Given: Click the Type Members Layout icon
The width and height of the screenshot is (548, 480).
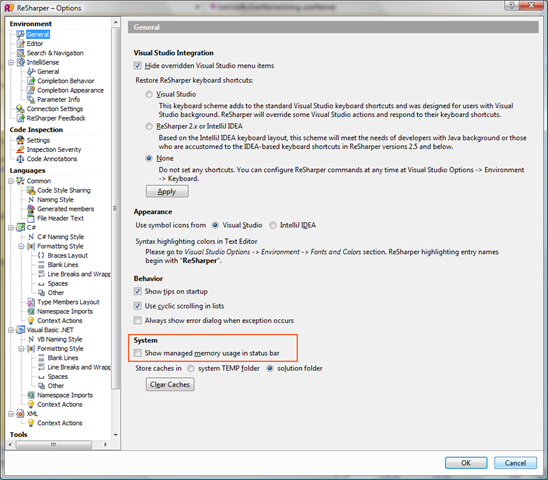Looking at the screenshot, I should (31, 302).
